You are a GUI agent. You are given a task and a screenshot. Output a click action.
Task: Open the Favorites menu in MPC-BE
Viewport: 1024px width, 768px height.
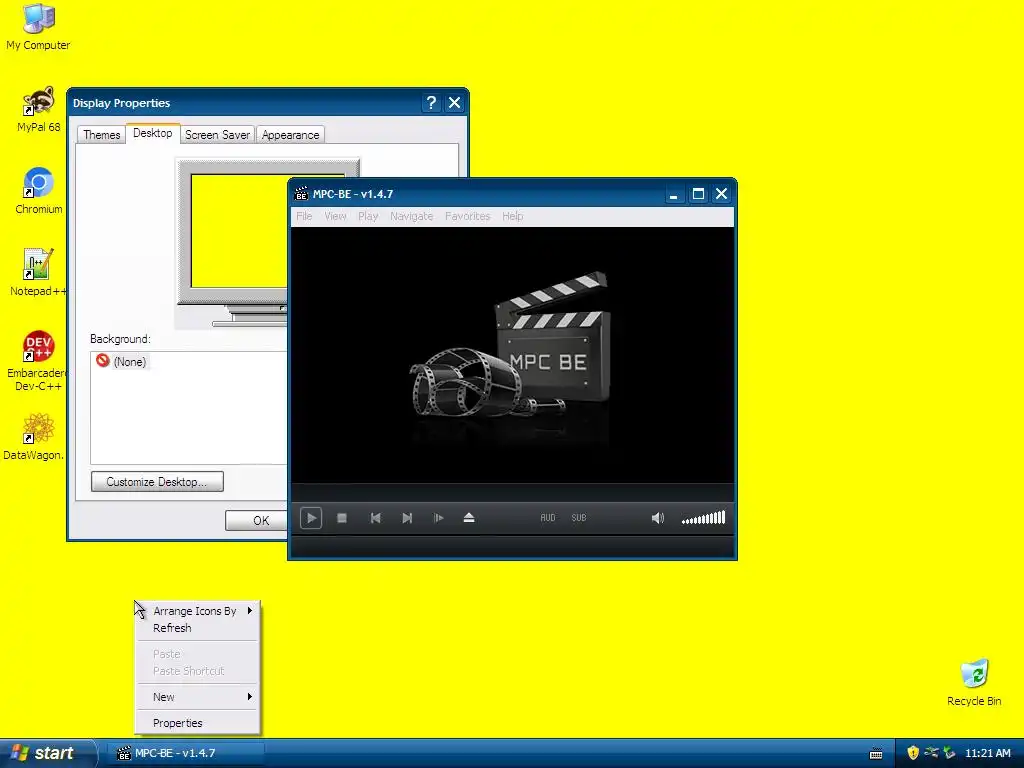(468, 216)
